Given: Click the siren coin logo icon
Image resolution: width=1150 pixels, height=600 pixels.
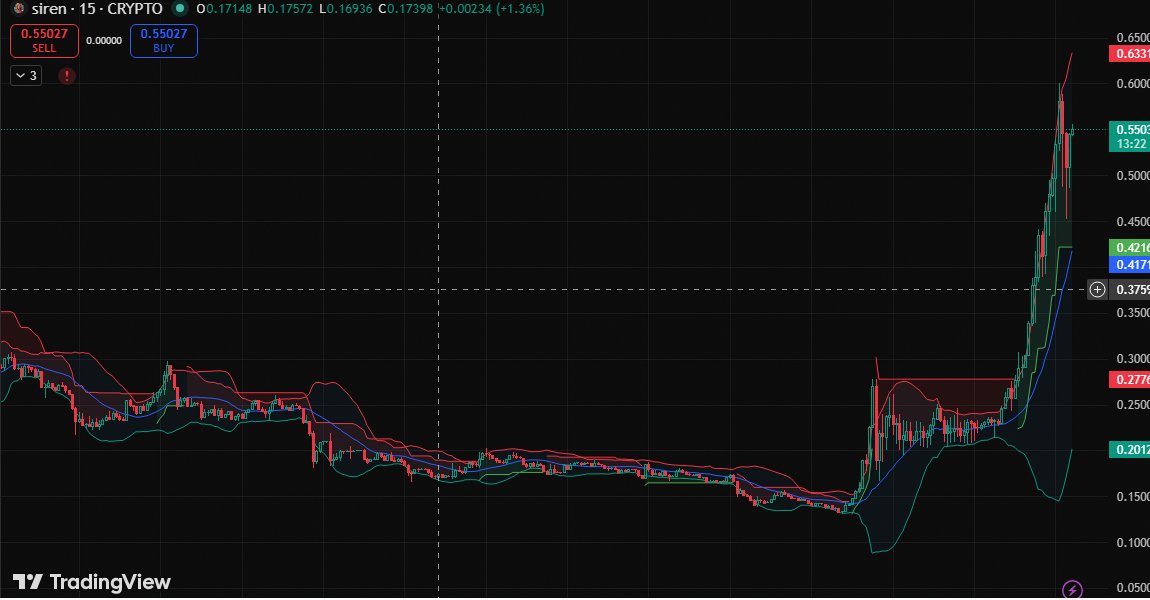Looking at the screenshot, I should point(20,9).
